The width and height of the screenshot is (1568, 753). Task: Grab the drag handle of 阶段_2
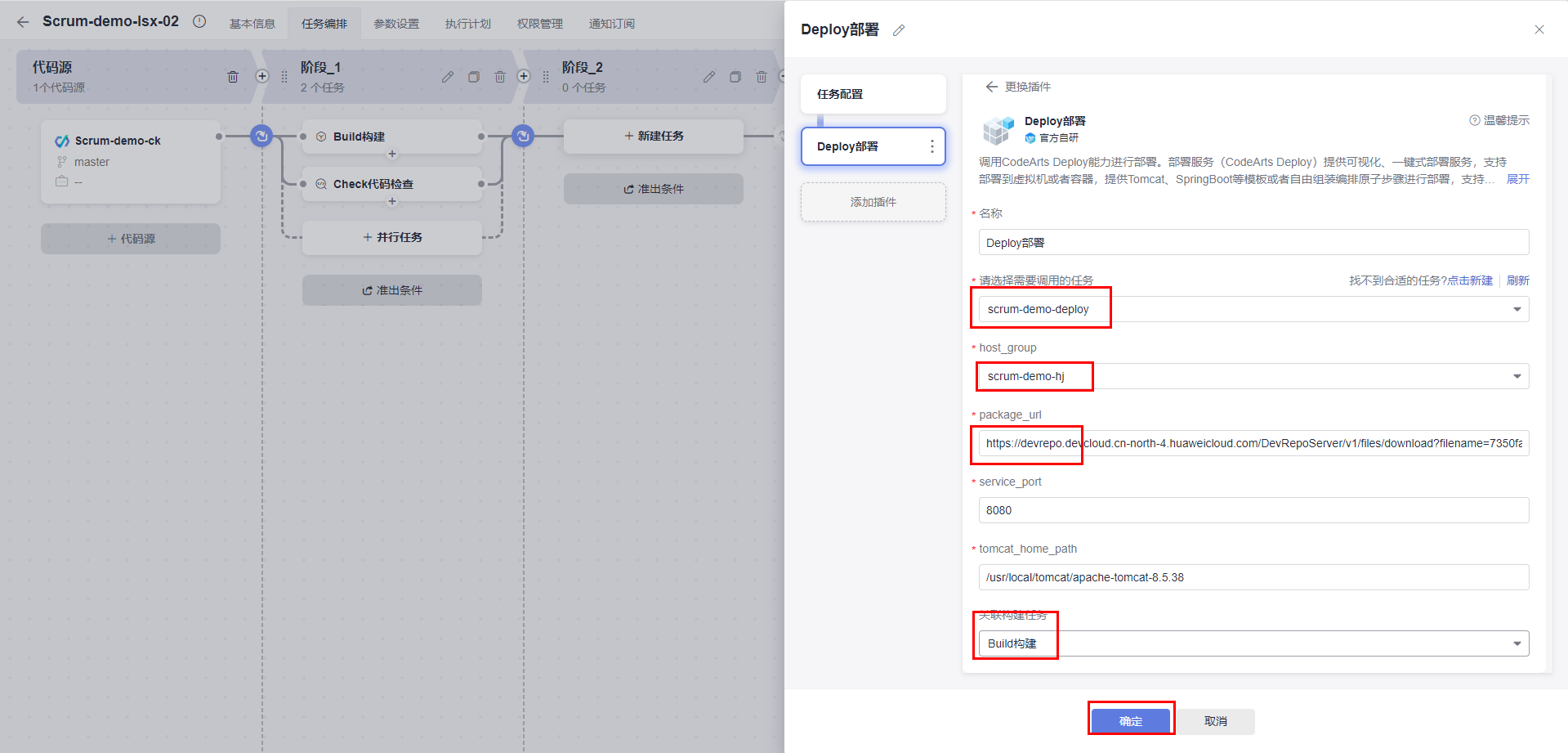click(x=546, y=77)
